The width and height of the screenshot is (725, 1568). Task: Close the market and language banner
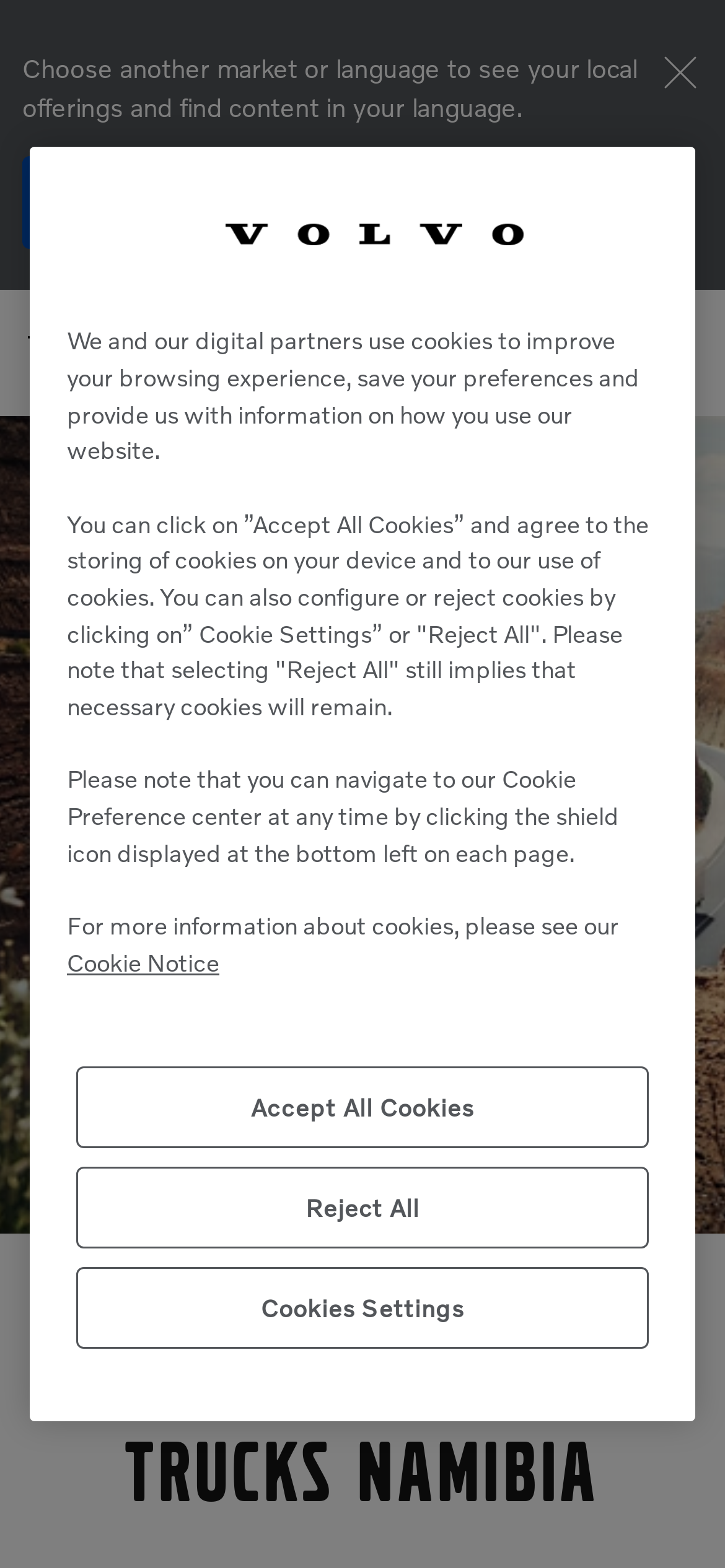tap(680, 72)
